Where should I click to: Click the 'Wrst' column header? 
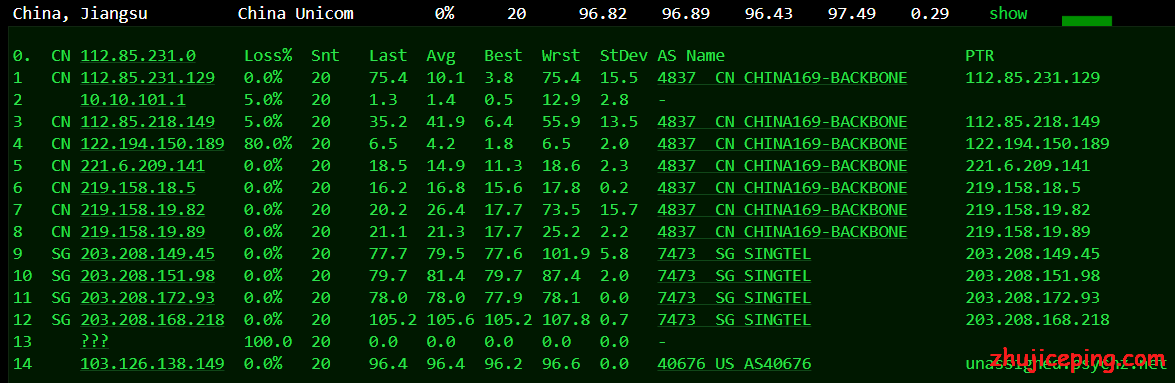pos(561,55)
